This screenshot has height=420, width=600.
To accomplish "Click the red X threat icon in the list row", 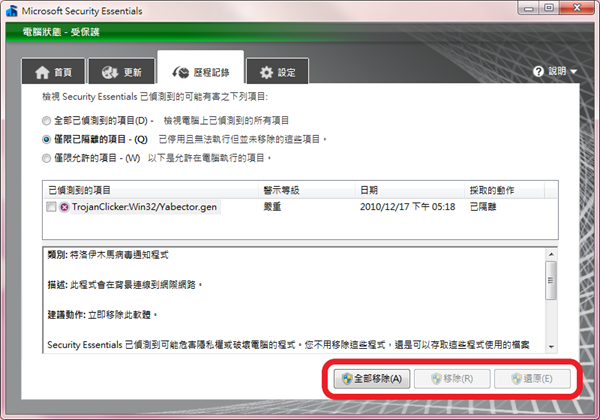I will (x=64, y=207).
